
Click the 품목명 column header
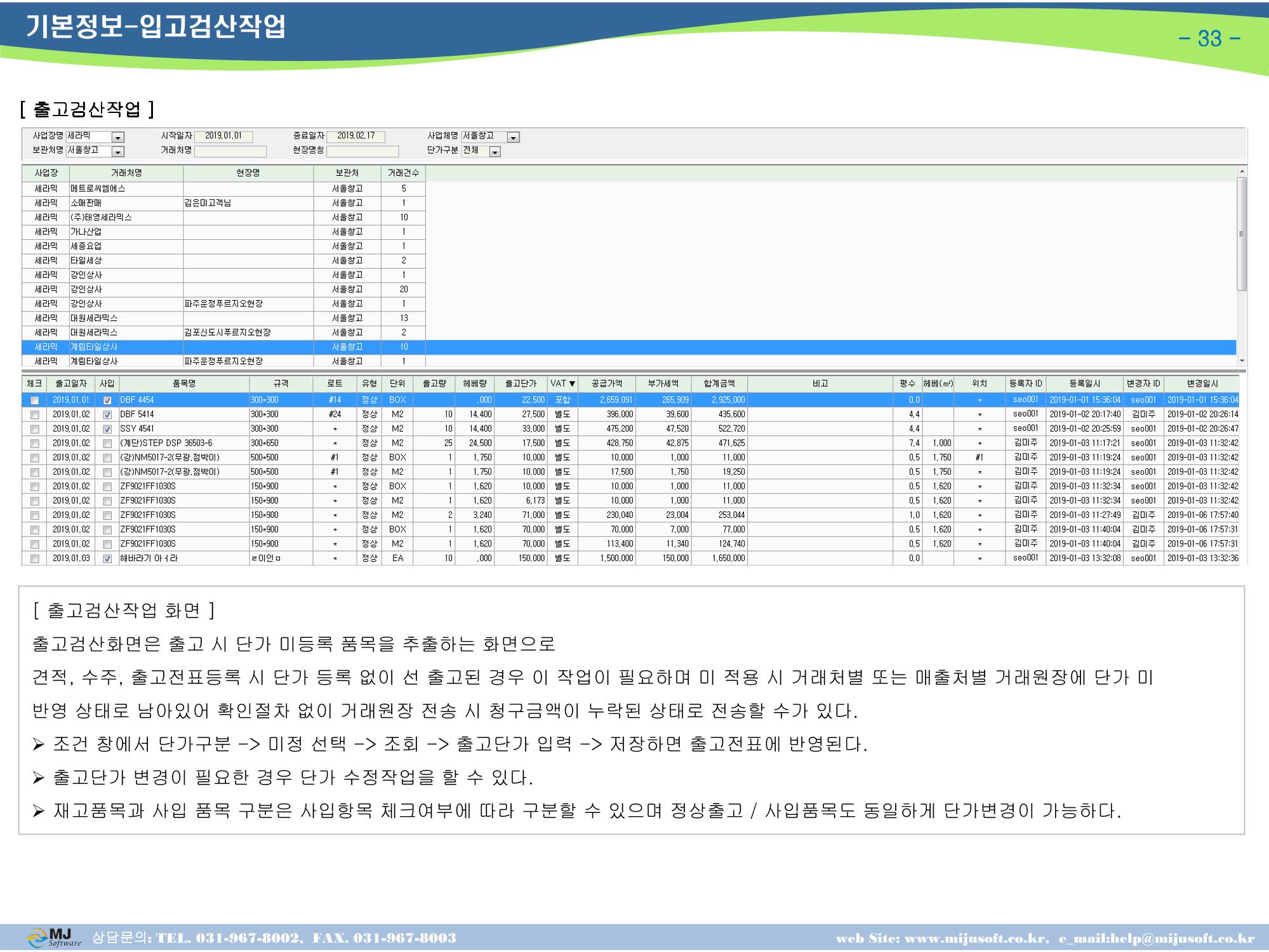click(x=184, y=383)
